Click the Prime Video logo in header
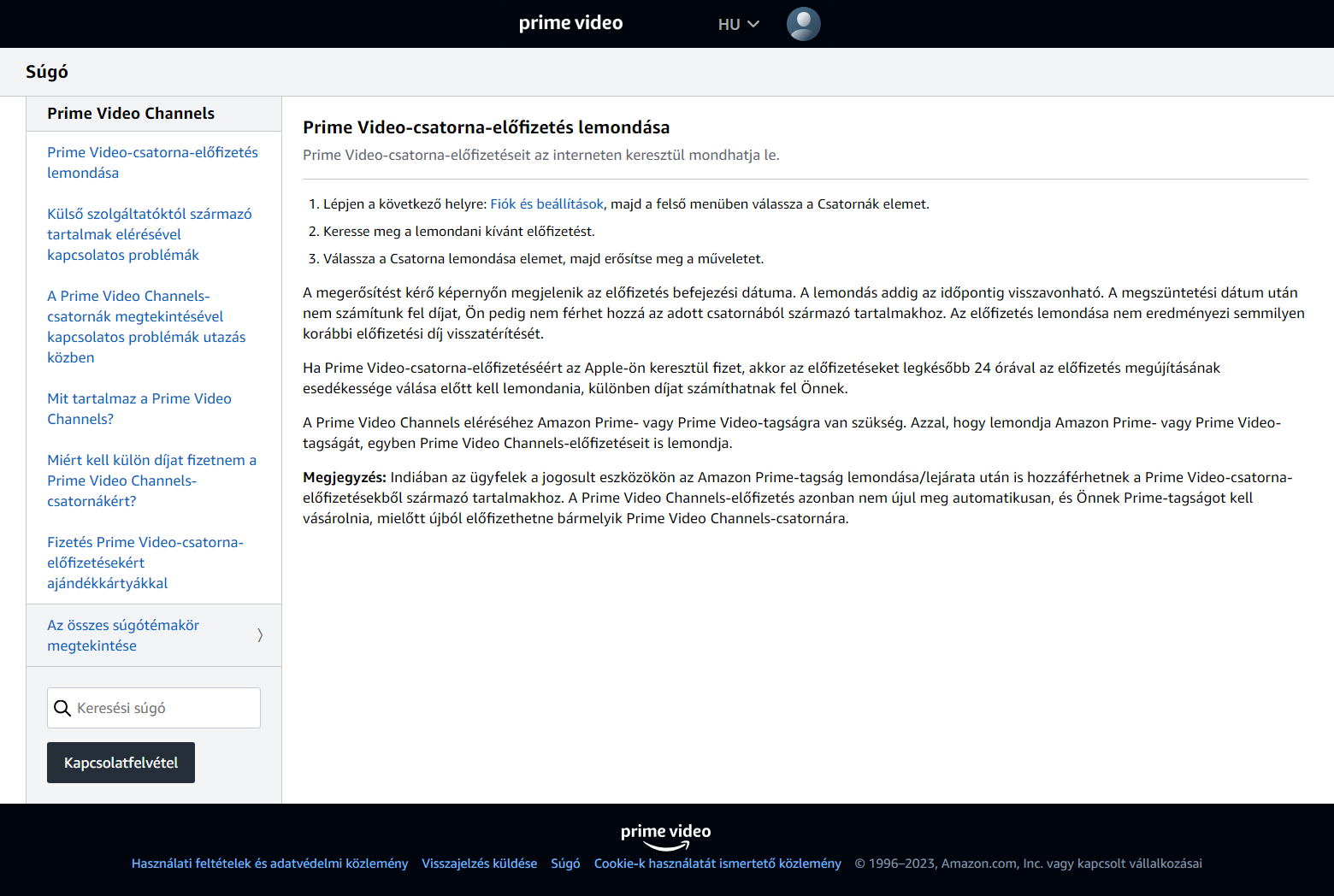Image resolution: width=1334 pixels, height=896 pixels. 570,23
